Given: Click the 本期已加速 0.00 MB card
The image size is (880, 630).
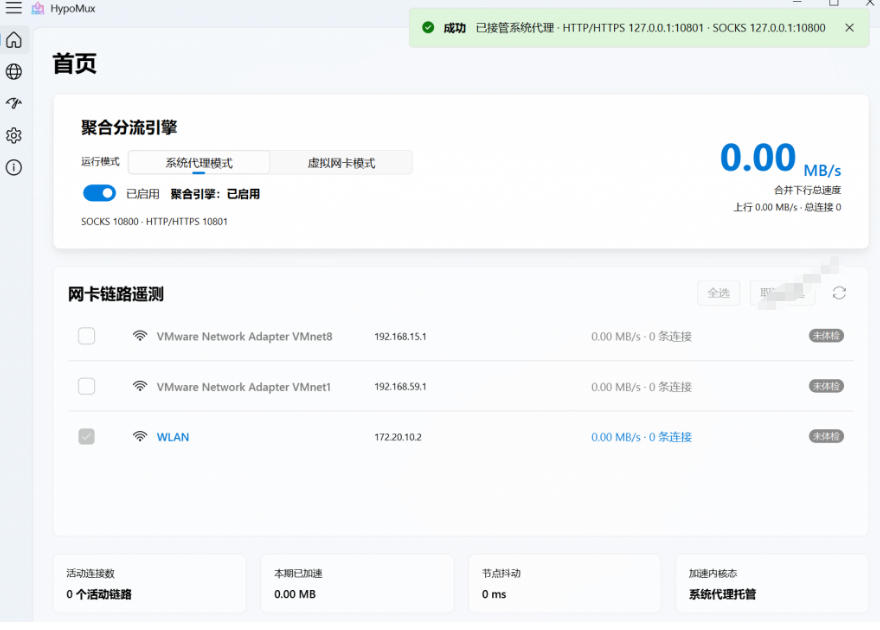Looking at the screenshot, I should (x=357, y=583).
